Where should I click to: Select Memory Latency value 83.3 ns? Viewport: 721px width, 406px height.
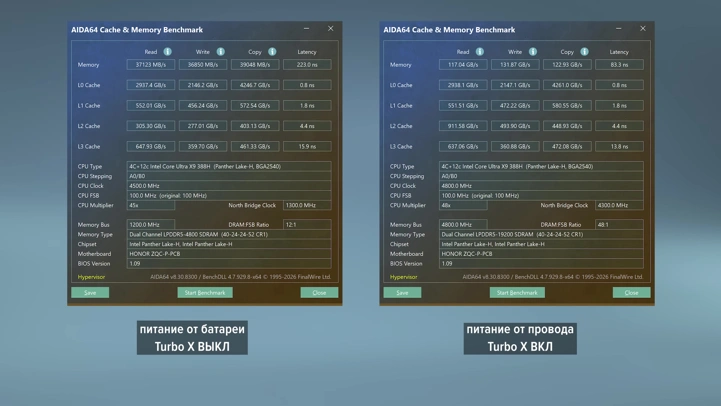[x=619, y=65]
